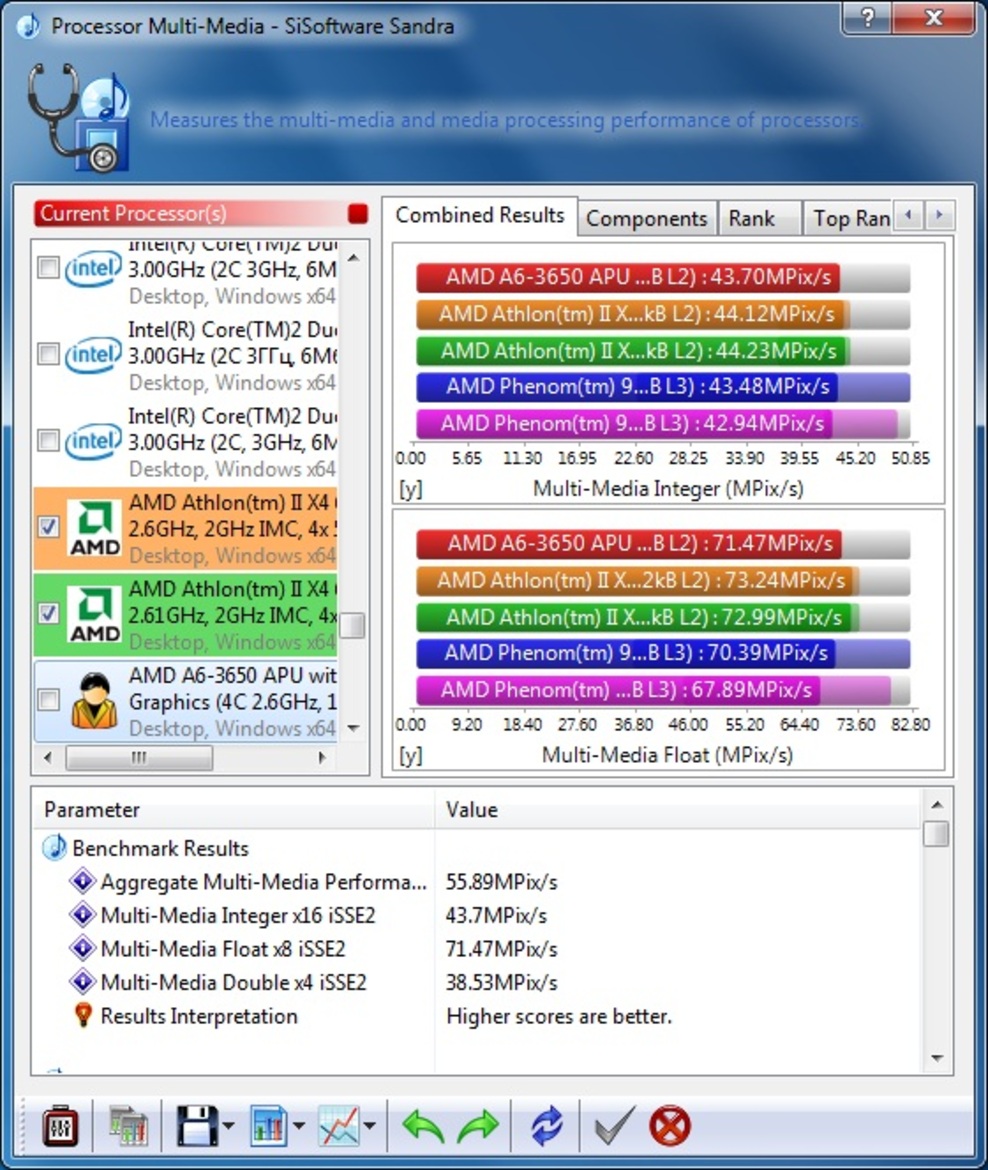Click processor list horizontal scroll-right arrow
This screenshot has width=988, height=1170.
[x=322, y=758]
